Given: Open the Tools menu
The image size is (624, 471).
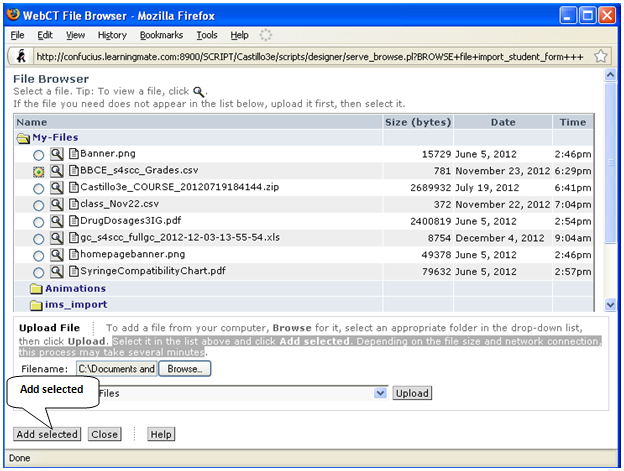Looking at the screenshot, I should pyautogui.click(x=207, y=35).
